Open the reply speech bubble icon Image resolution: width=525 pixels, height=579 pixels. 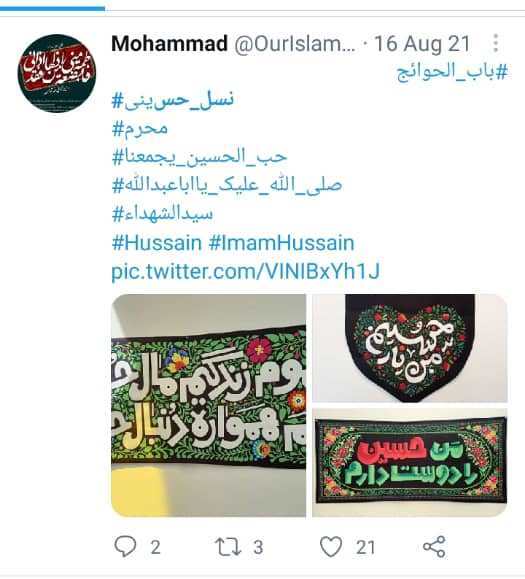point(126,546)
